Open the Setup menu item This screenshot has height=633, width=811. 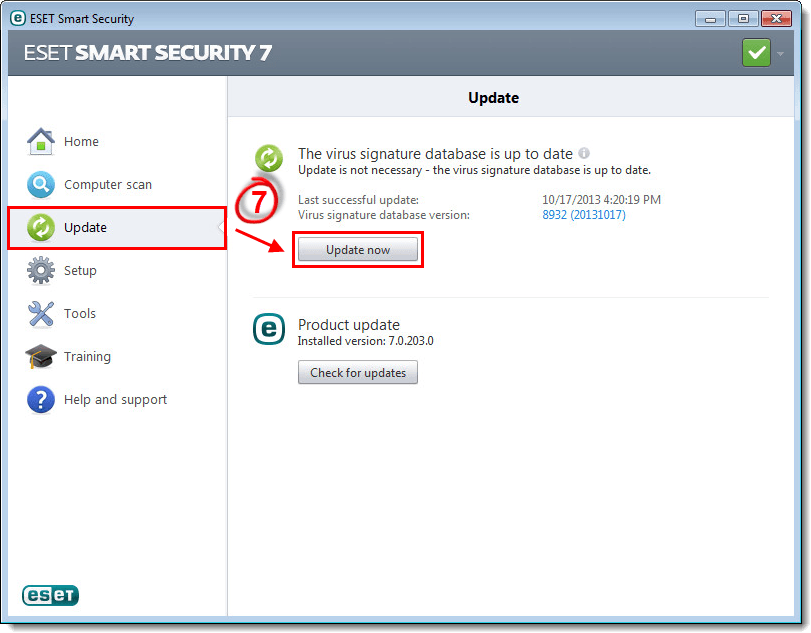tap(80, 271)
